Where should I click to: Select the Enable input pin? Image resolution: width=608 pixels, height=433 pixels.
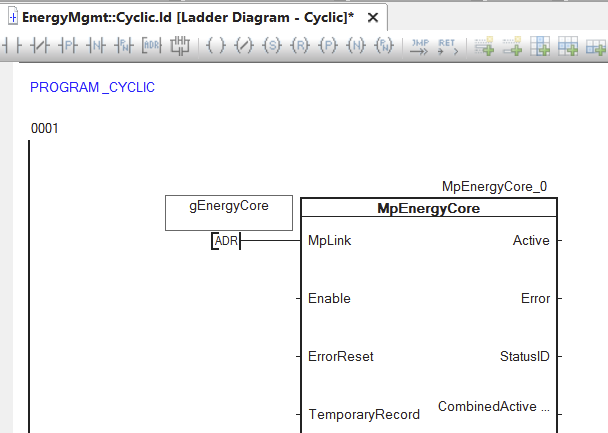329,298
